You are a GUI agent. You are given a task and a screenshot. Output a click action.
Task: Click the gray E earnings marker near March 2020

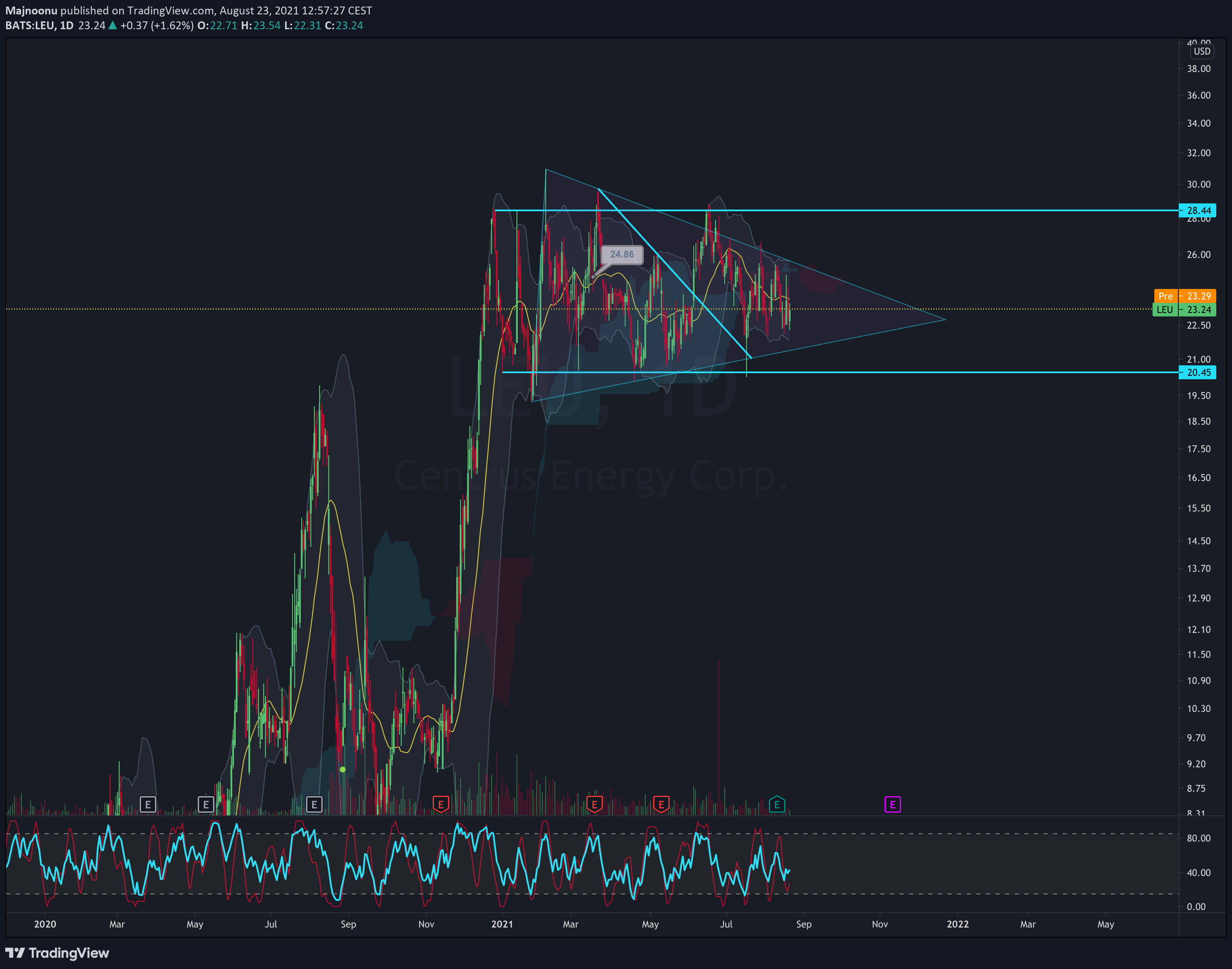(x=148, y=804)
